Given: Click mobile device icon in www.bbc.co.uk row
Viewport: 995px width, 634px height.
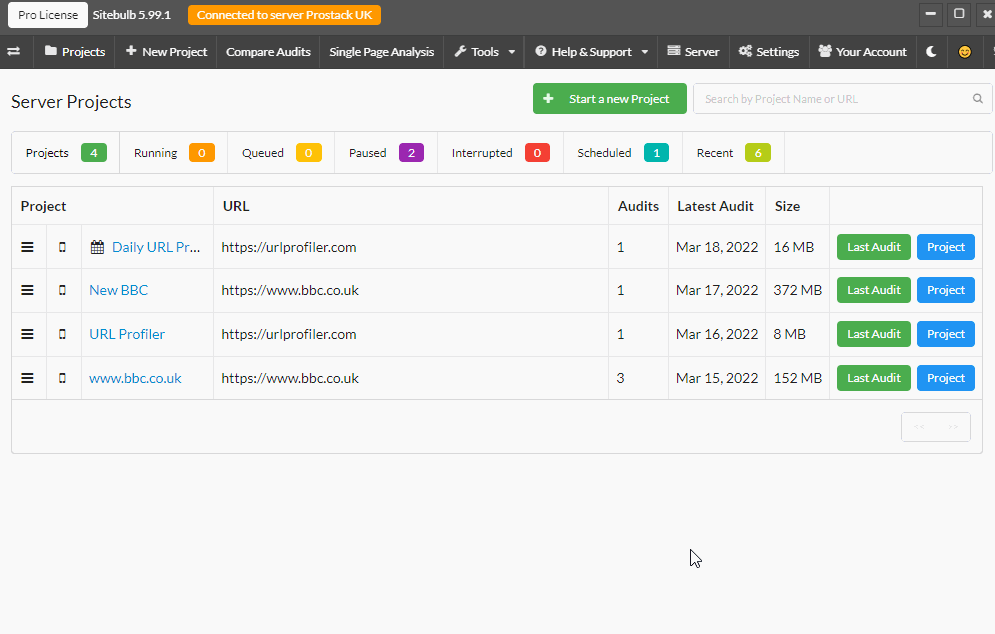Looking at the screenshot, I should click(x=62, y=378).
